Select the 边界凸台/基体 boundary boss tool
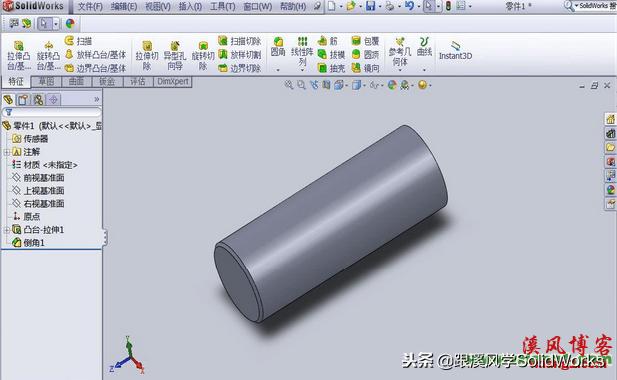Viewport: 617px width, 380px height. pos(95,68)
